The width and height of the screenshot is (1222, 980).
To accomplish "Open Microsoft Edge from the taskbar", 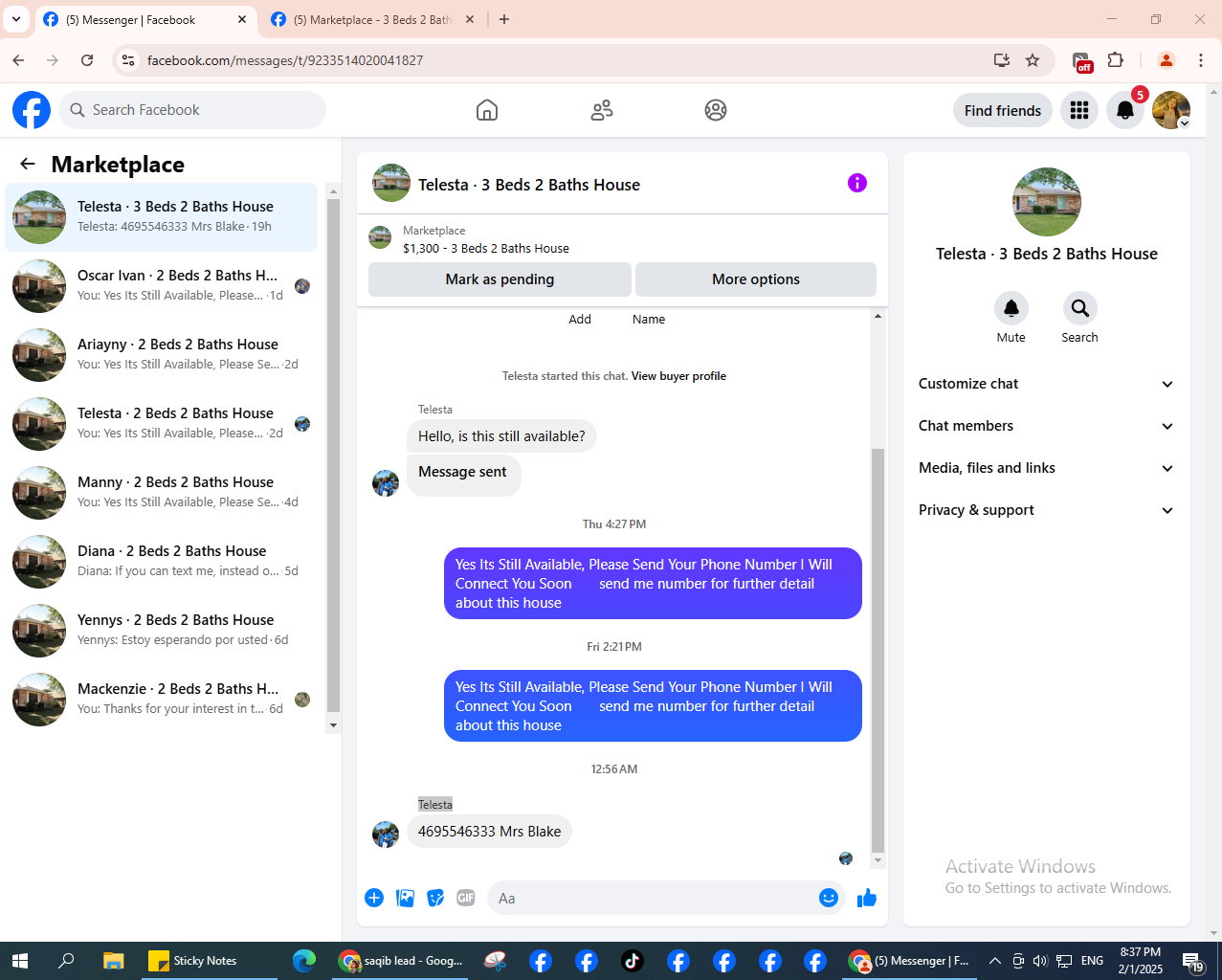I will point(304,961).
